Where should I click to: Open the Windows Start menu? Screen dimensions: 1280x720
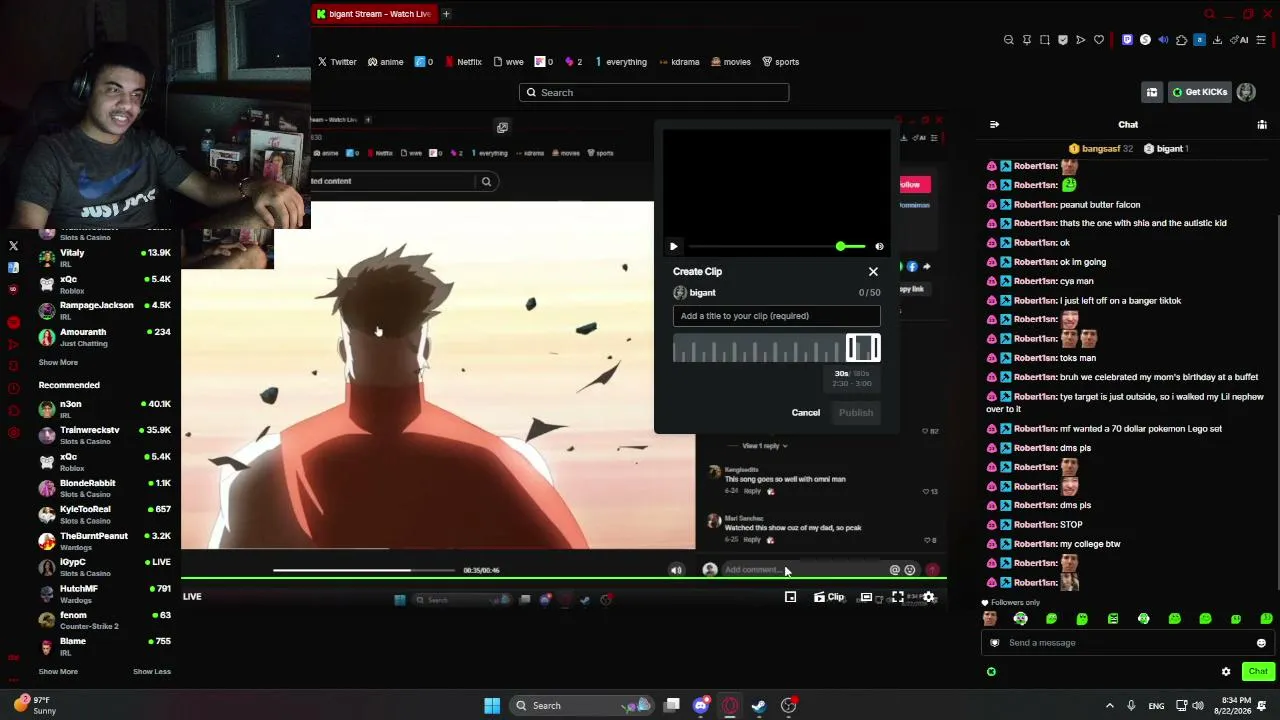(492, 706)
